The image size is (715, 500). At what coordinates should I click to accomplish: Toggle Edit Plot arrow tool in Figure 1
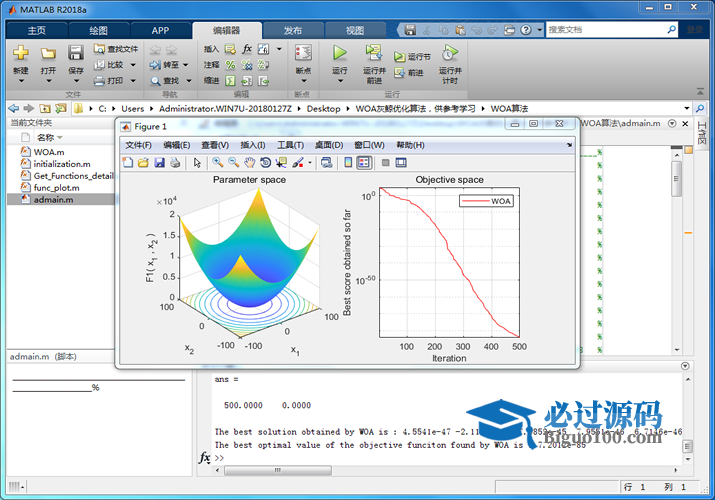coord(197,163)
